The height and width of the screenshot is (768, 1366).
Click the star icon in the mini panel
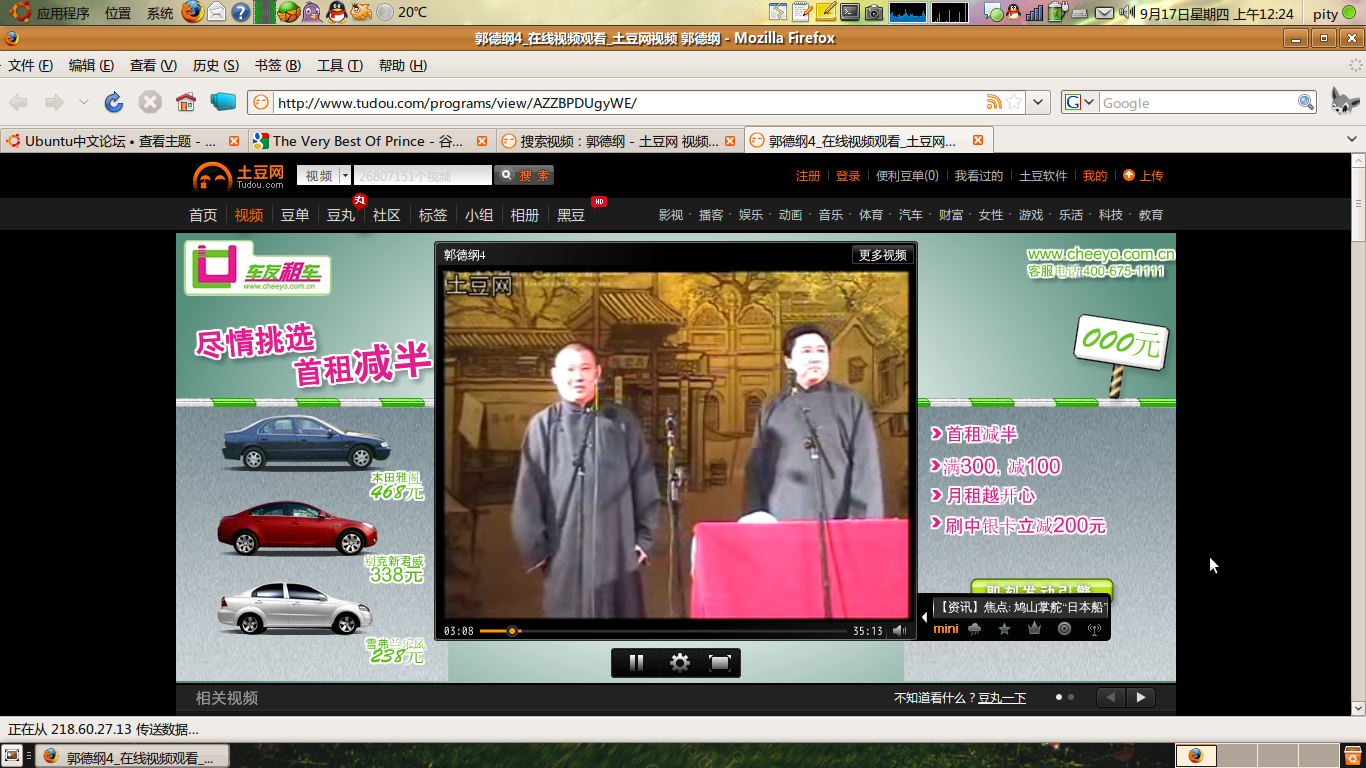coord(1005,629)
